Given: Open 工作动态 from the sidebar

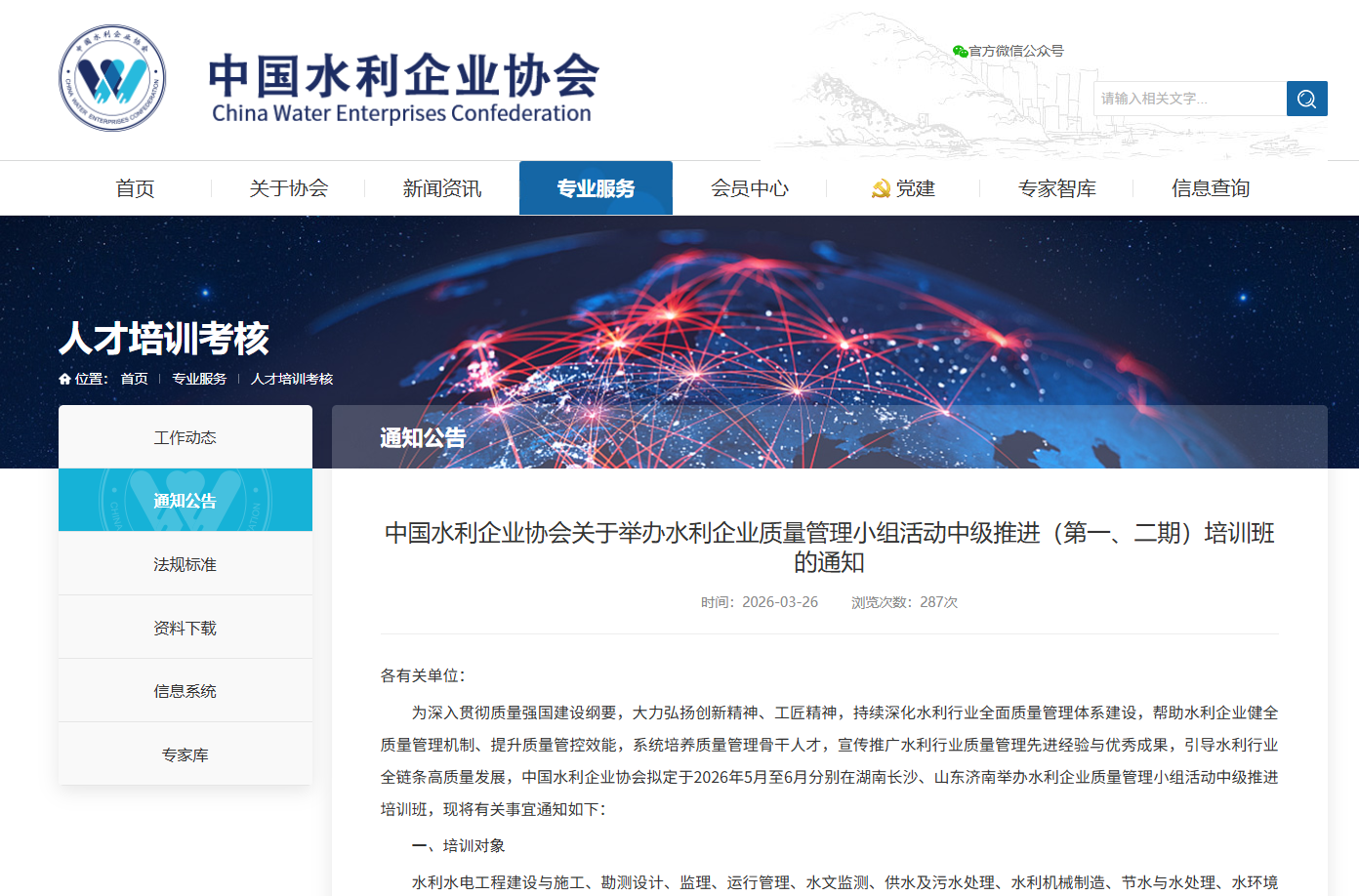Looking at the screenshot, I should 185,436.
